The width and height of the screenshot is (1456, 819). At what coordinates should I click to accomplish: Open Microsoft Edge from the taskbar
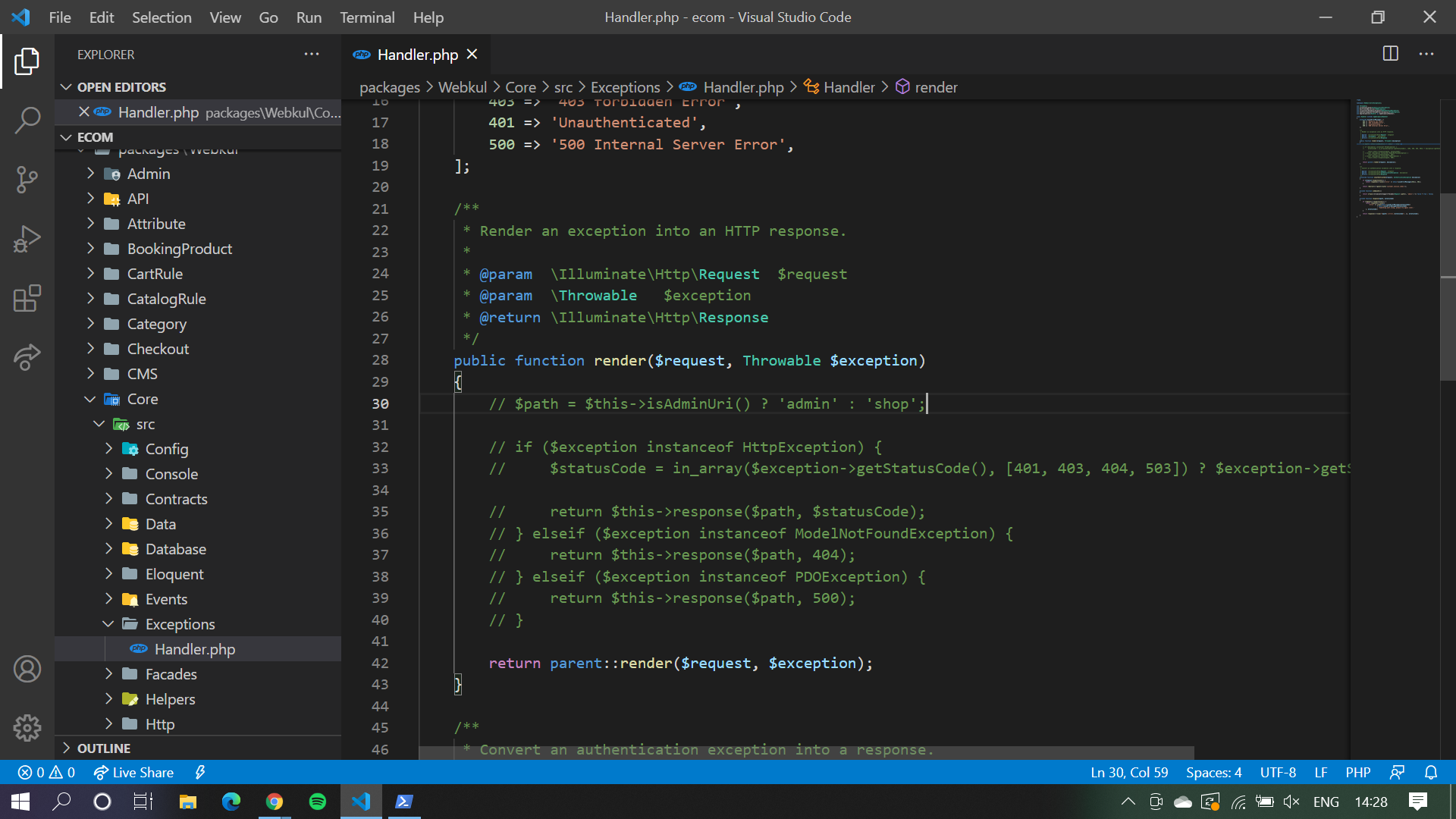[x=231, y=802]
